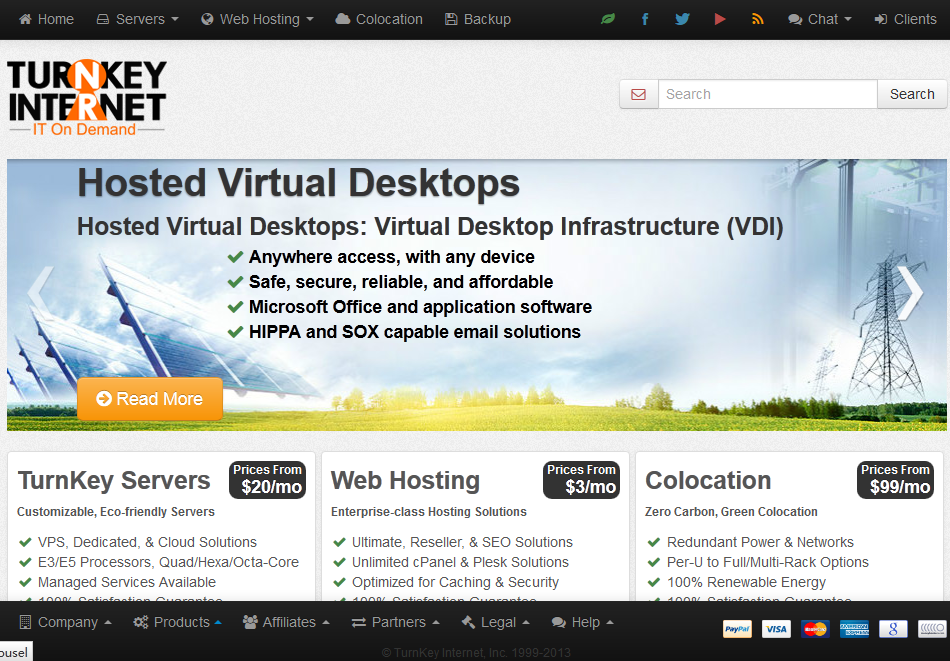Image resolution: width=950 pixels, height=661 pixels.
Task: Open the Backup page
Action: (478, 19)
